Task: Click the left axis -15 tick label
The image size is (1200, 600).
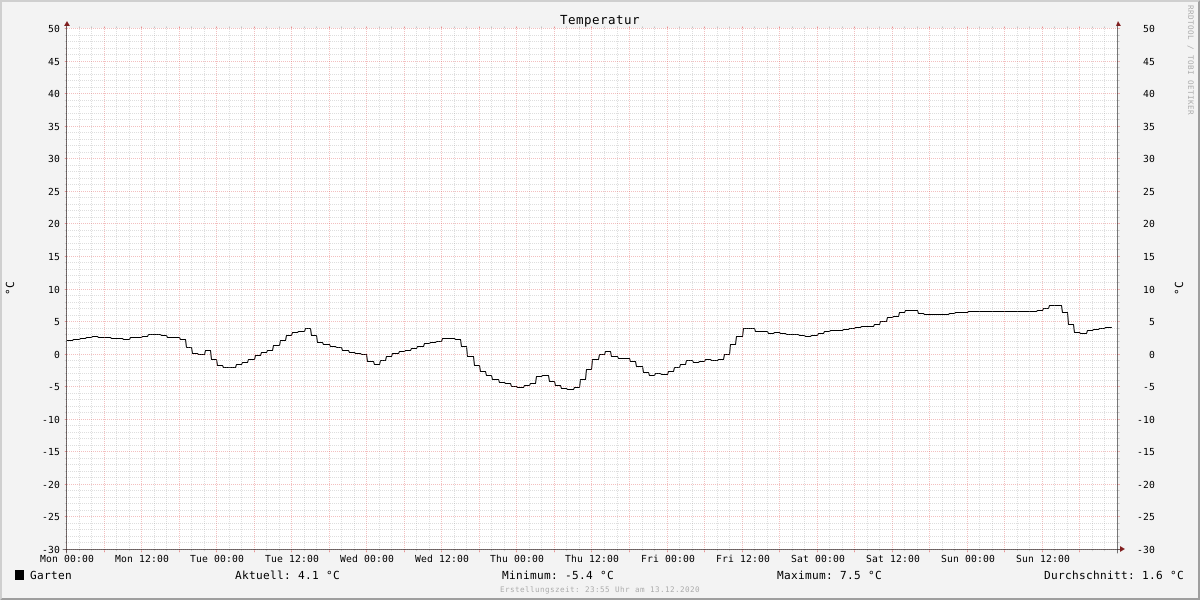Action: click(51, 452)
